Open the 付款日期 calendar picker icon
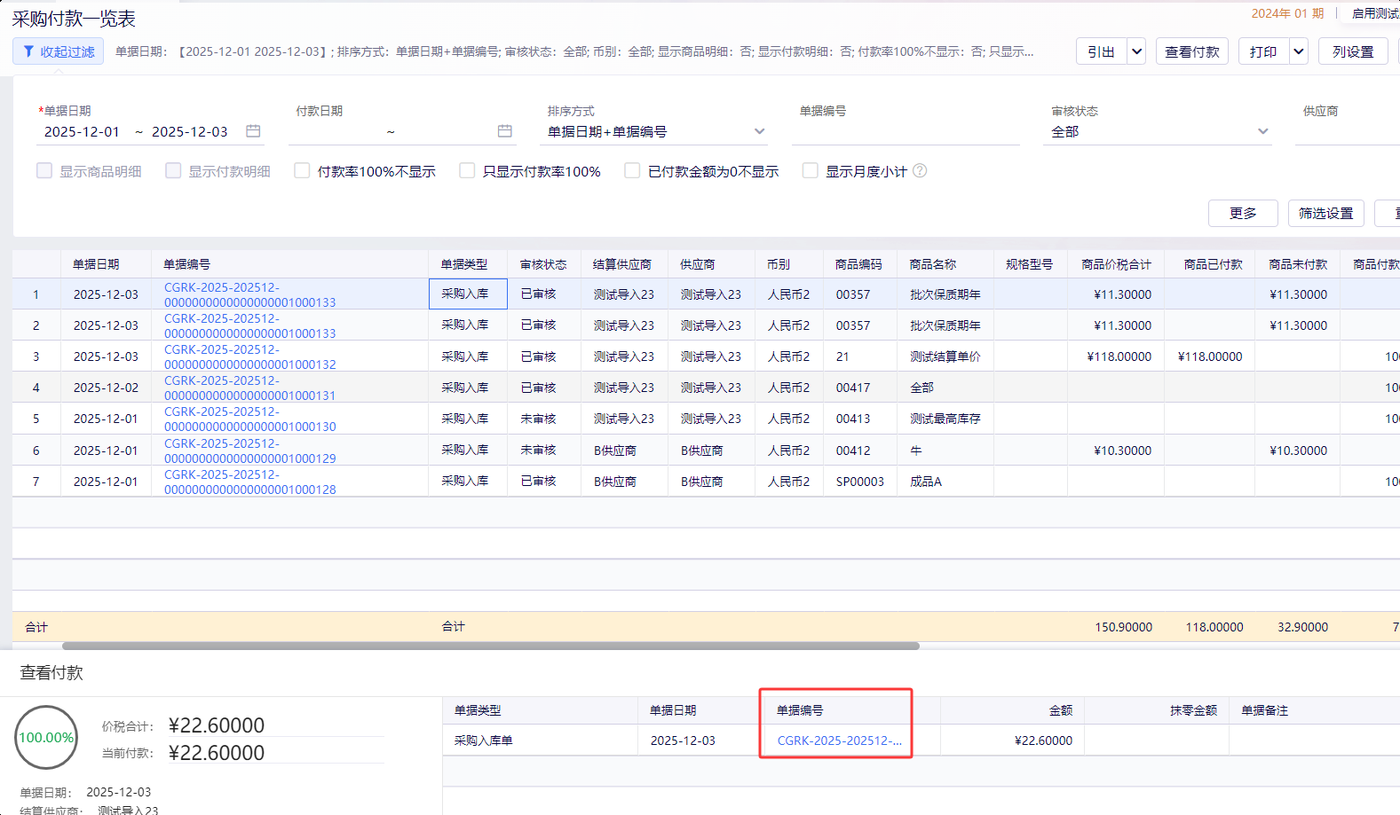 point(505,131)
